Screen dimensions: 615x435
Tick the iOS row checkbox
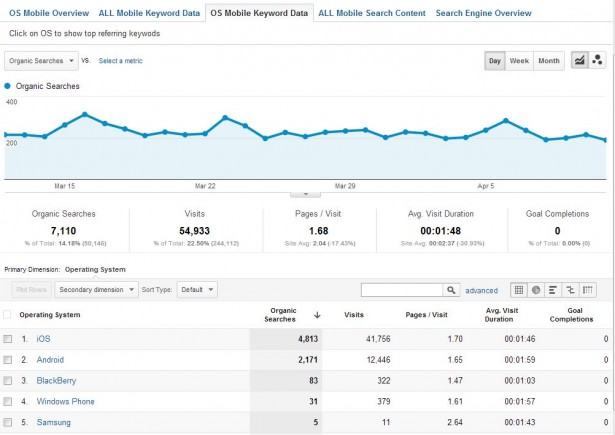click(x=7, y=339)
